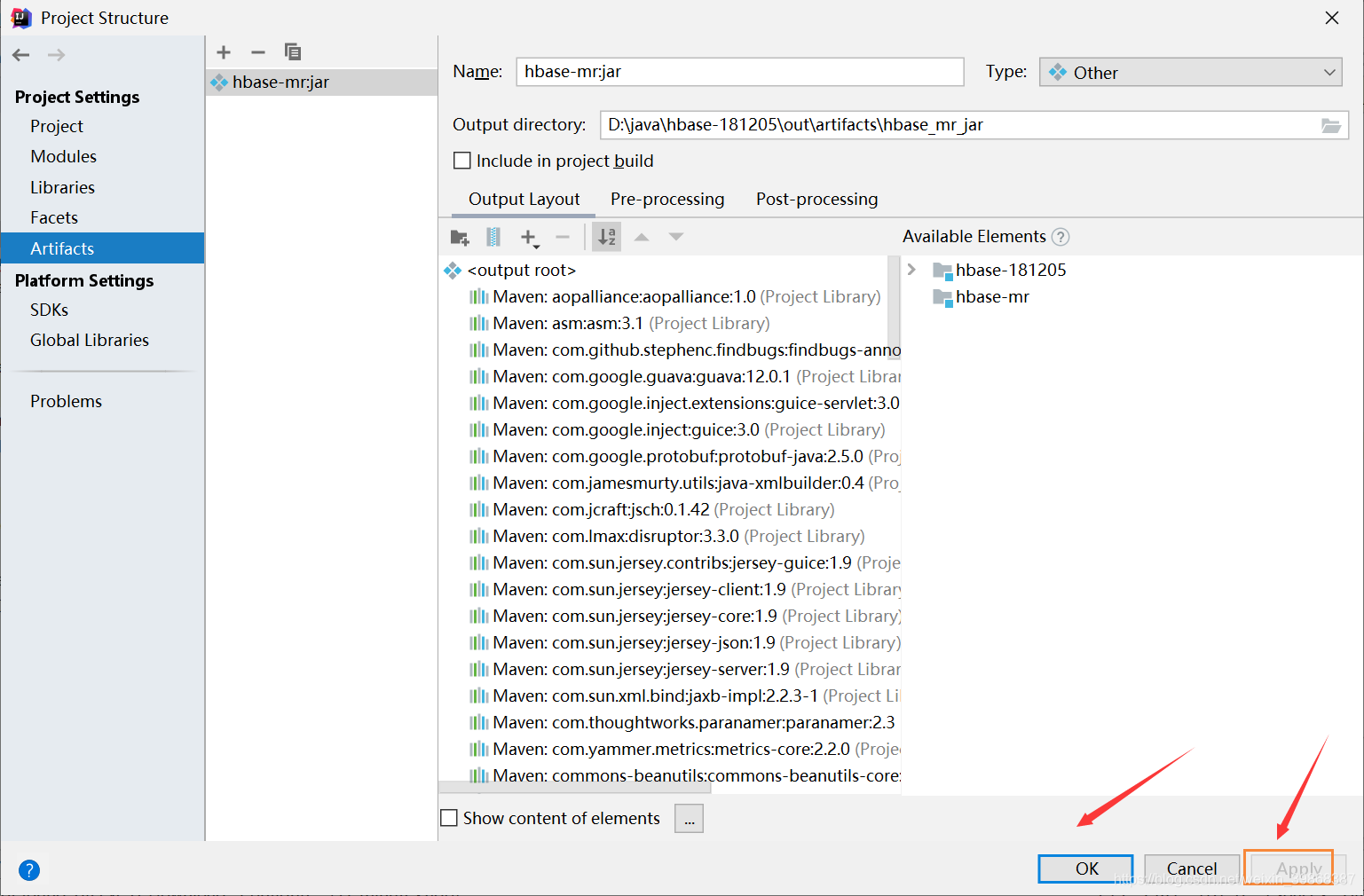This screenshot has height=896, width=1364.
Task: Switch to Pre-processing tab
Action: pos(667,199)
